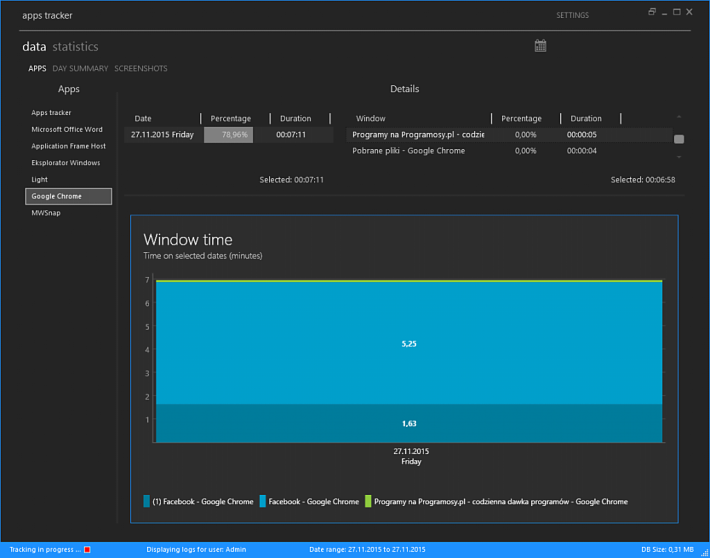710x558 pixels.
Task: Click the 1,63 dark teal chart area
Action: coord(409,423)
